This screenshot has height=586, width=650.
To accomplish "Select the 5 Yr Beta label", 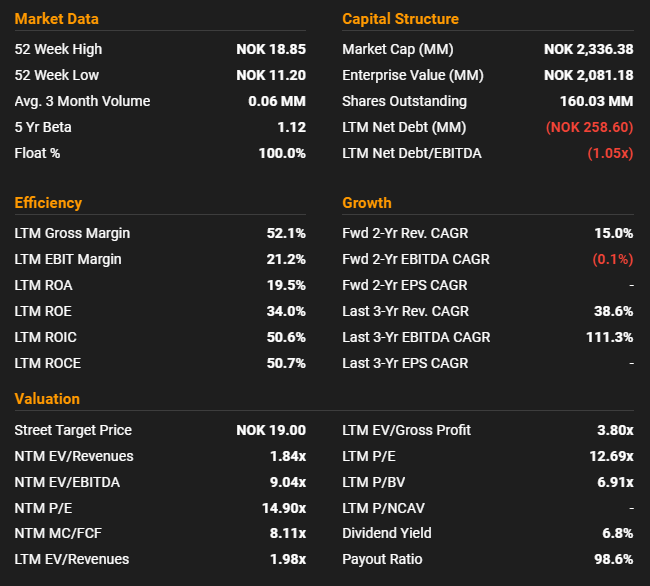I will (43, 127).
